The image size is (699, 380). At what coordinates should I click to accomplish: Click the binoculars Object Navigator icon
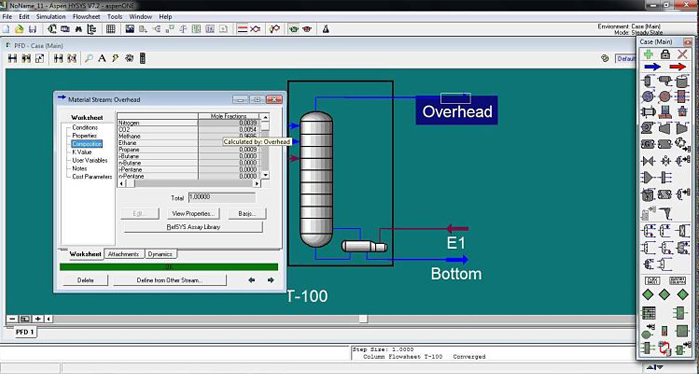(x=78, y=29)
